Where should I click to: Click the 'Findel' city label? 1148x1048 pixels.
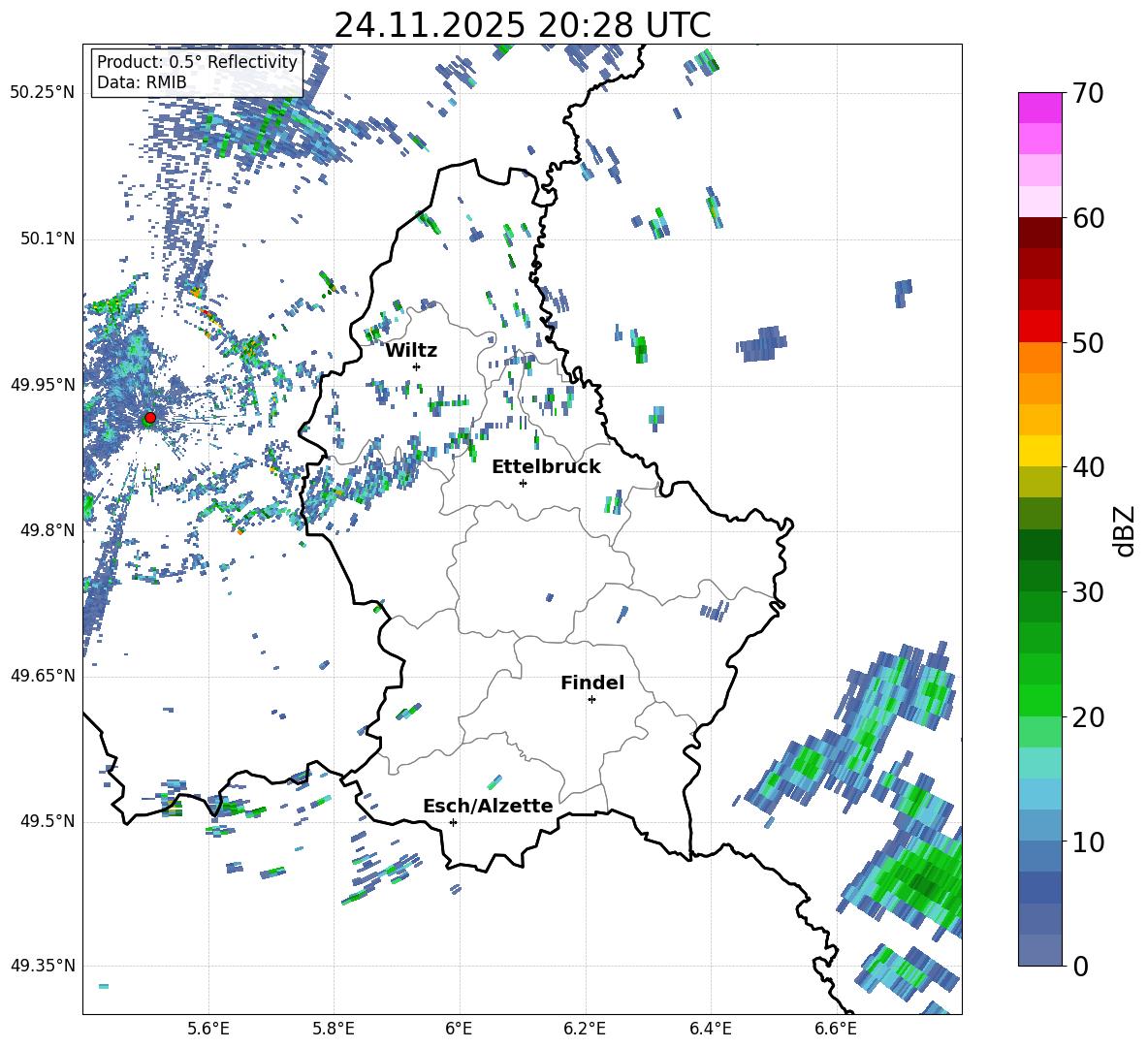pos(592,683)
